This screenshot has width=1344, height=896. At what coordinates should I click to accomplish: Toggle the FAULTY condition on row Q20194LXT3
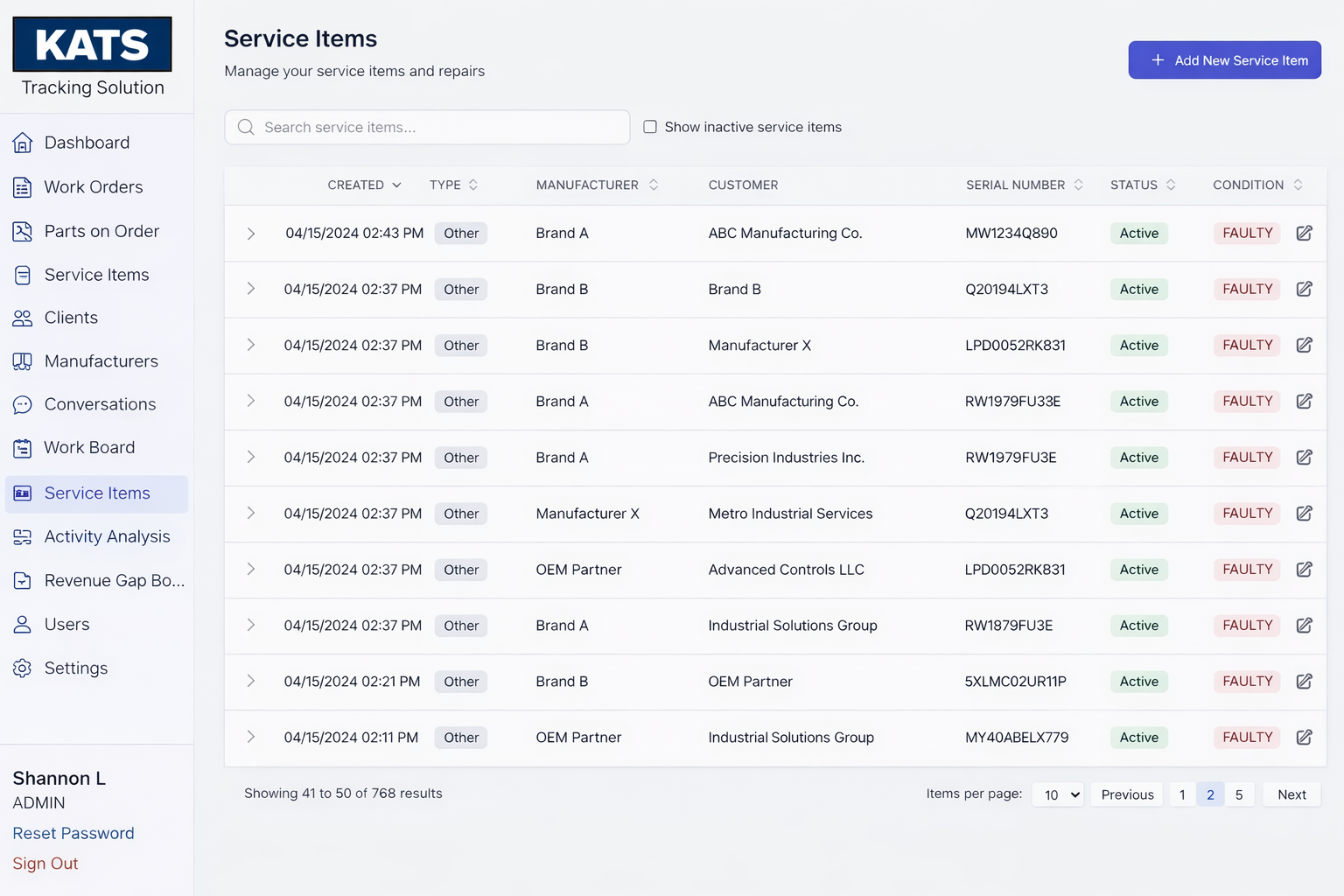(1246, 289)
